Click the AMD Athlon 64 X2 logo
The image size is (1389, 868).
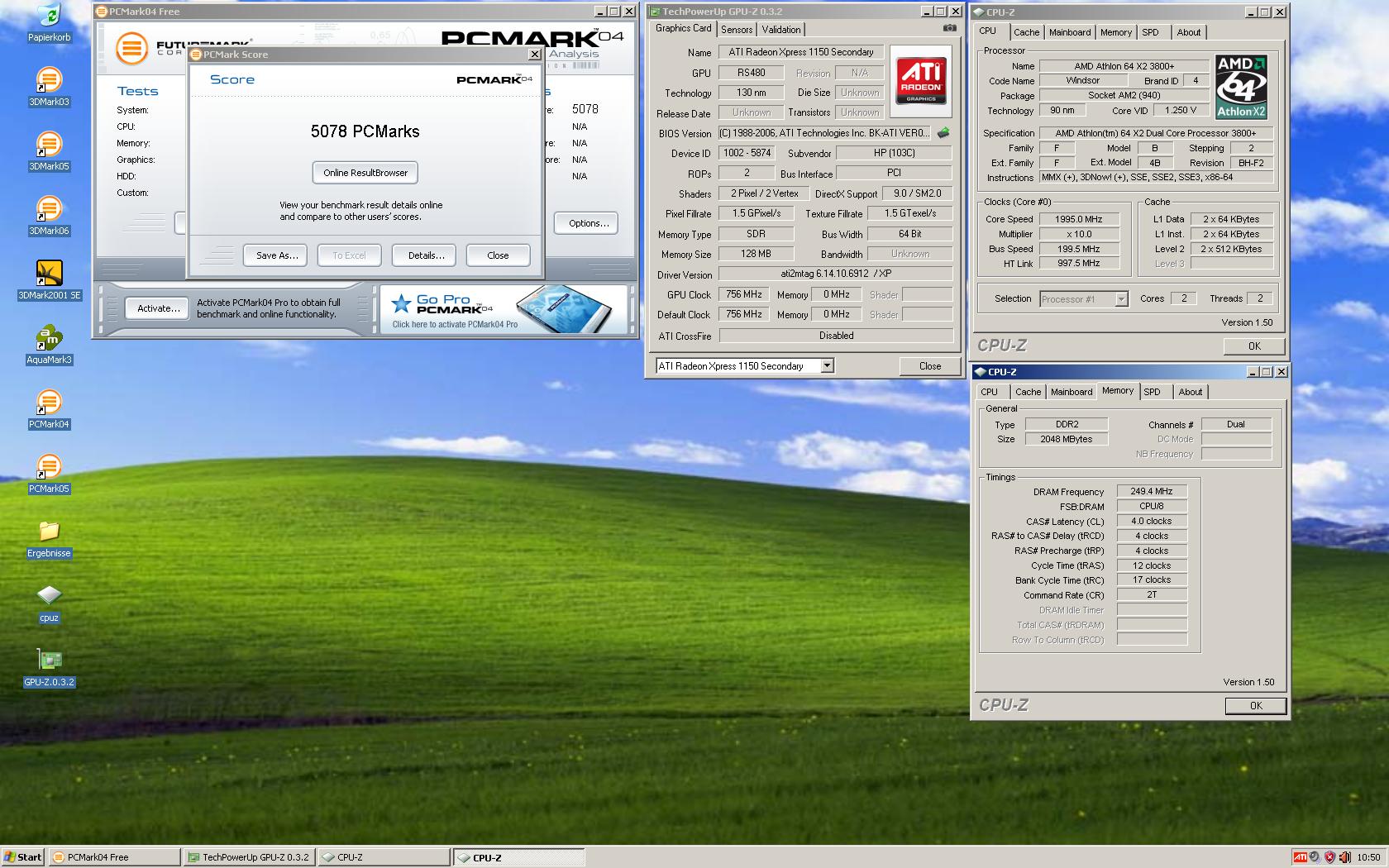1241,87
